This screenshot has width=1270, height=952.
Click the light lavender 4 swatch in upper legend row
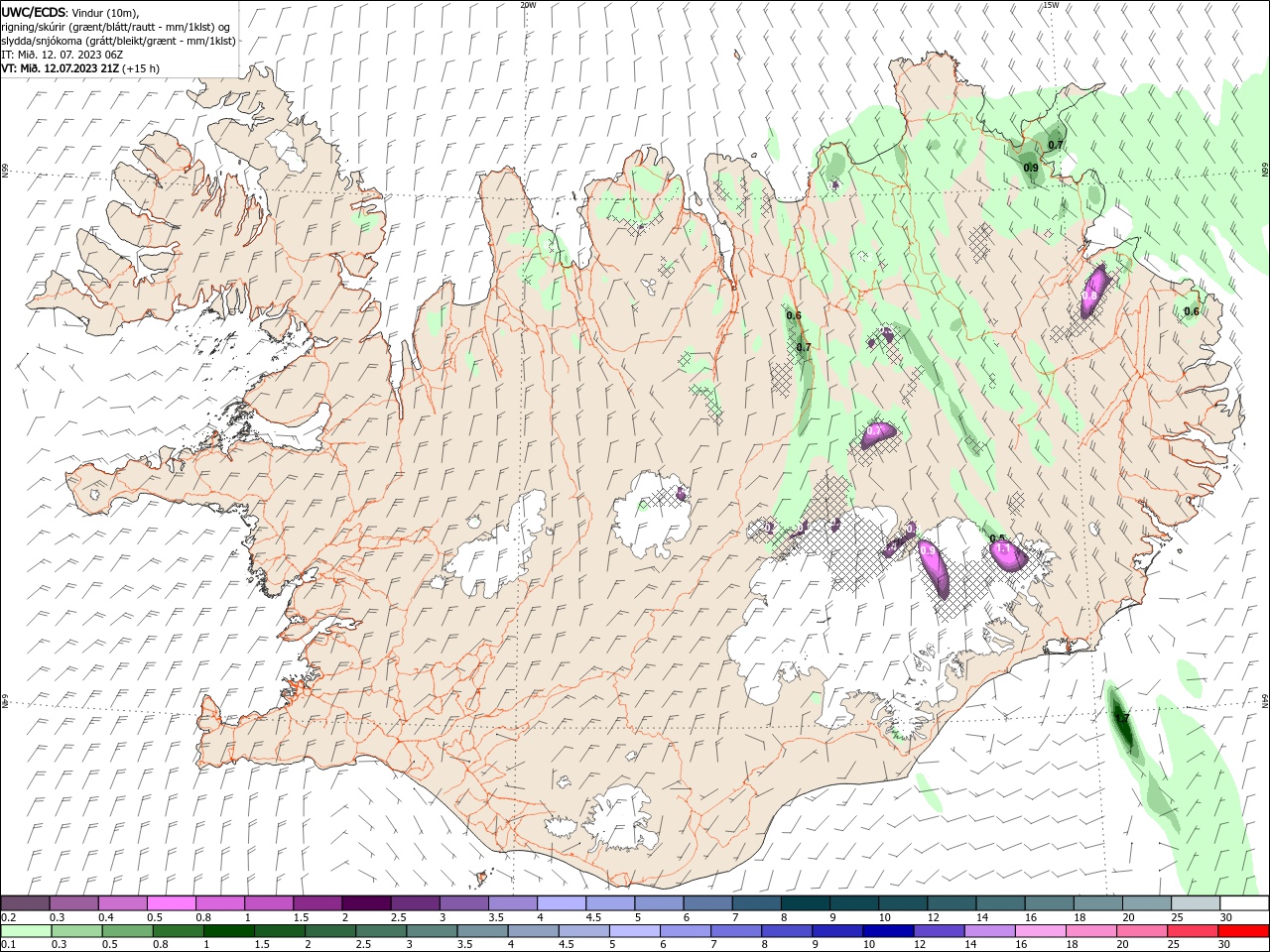click(x=561, y=902)
